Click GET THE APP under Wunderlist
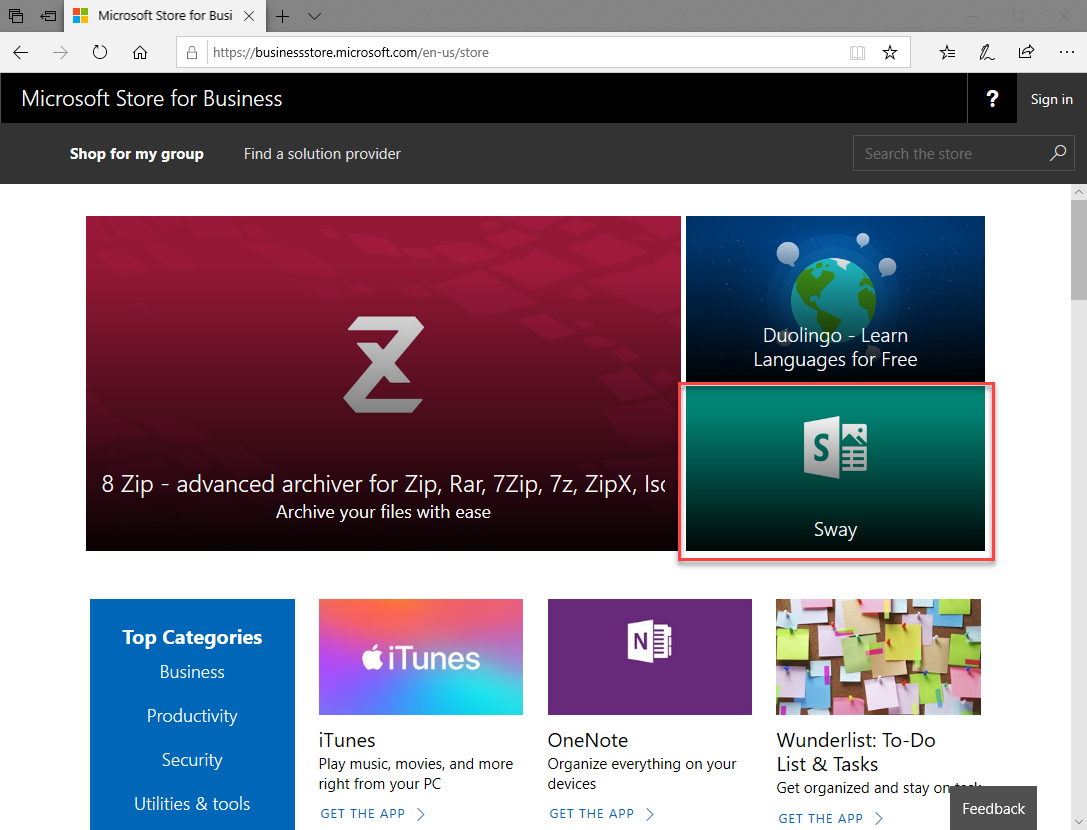Viewport: 1087px width, 830px height. click(x=830, y=818)
